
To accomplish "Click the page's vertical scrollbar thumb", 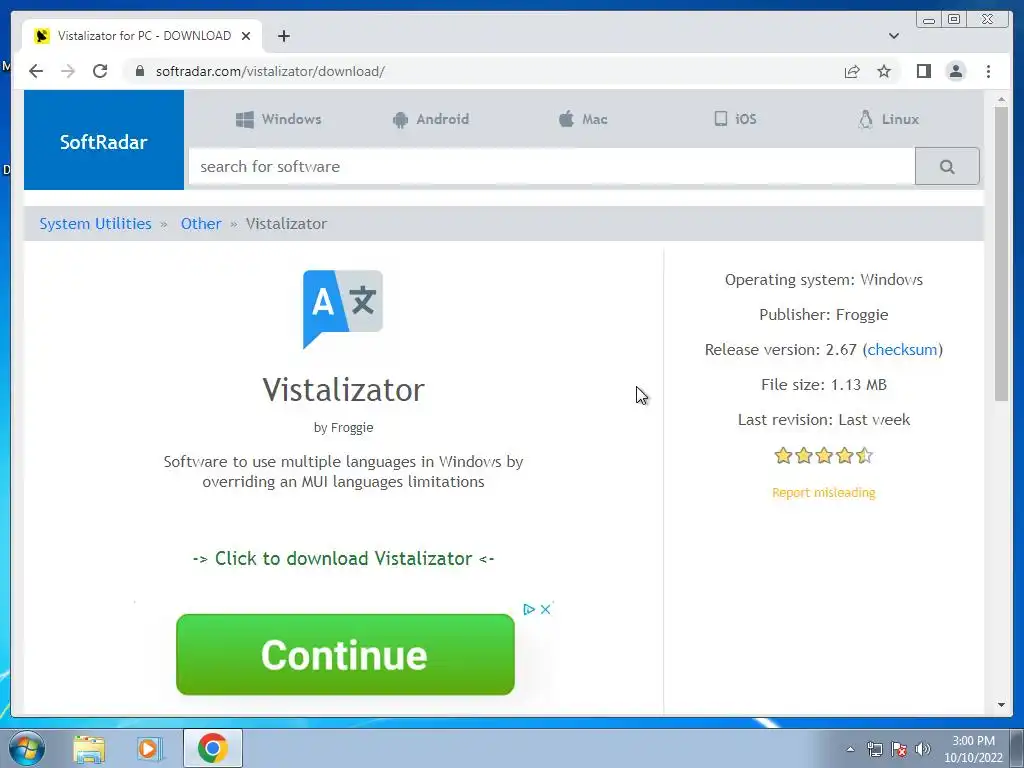I will coord(1001,253).
